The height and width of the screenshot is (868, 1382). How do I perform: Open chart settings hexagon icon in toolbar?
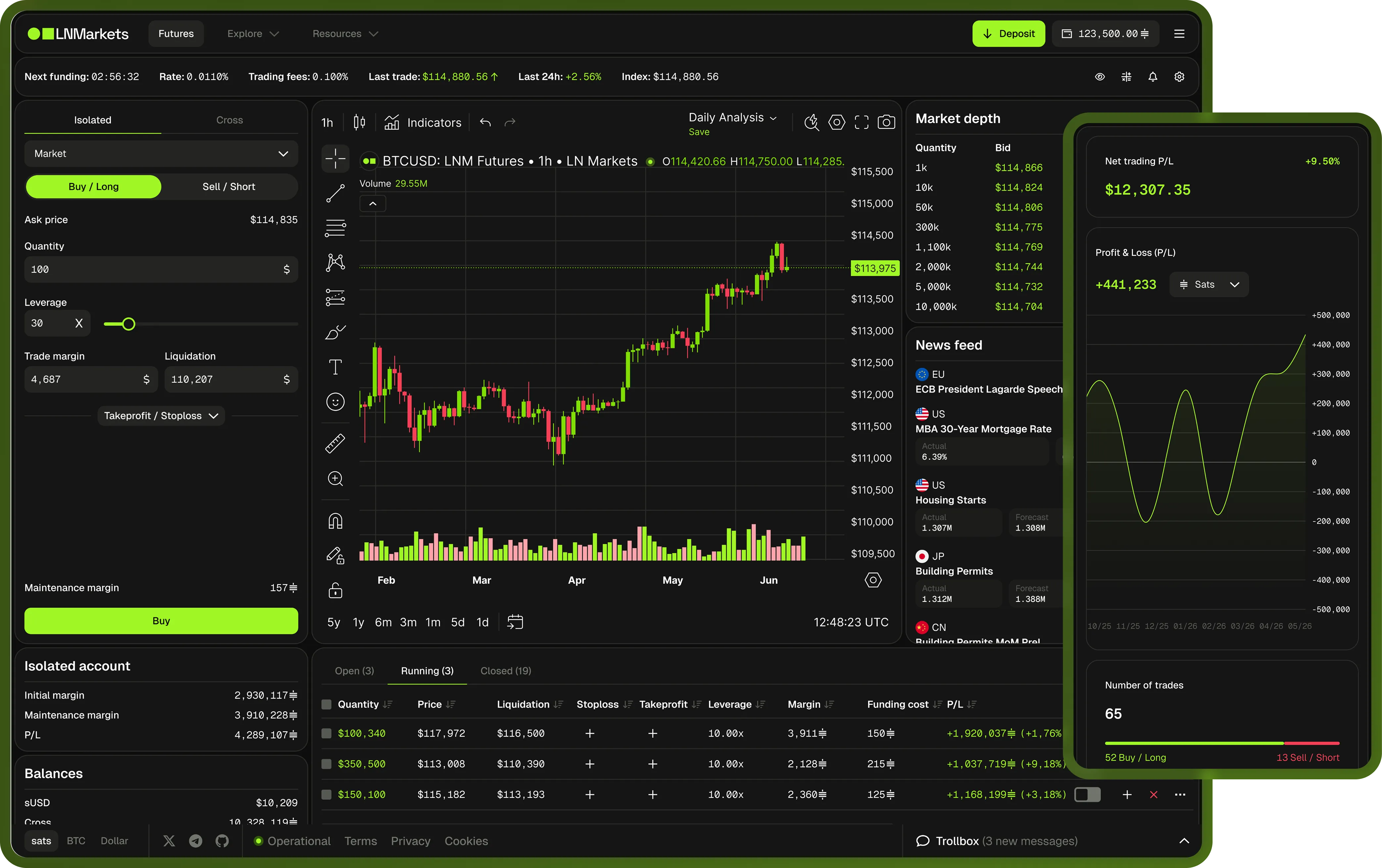(837, 122)
